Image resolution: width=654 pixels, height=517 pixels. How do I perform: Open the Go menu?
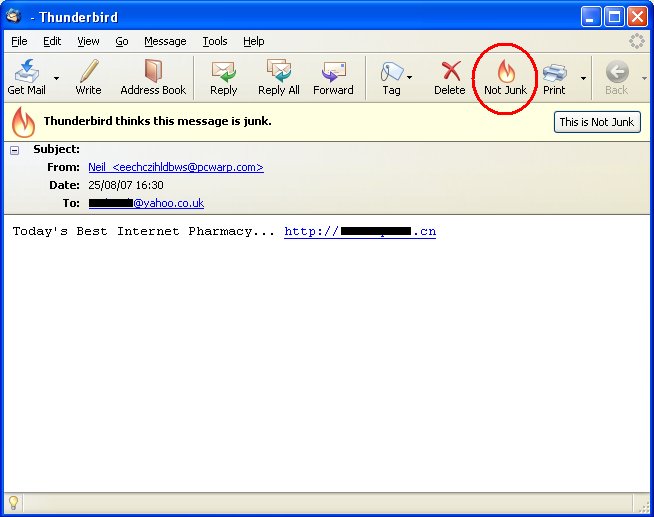click(x=122, y=41)
